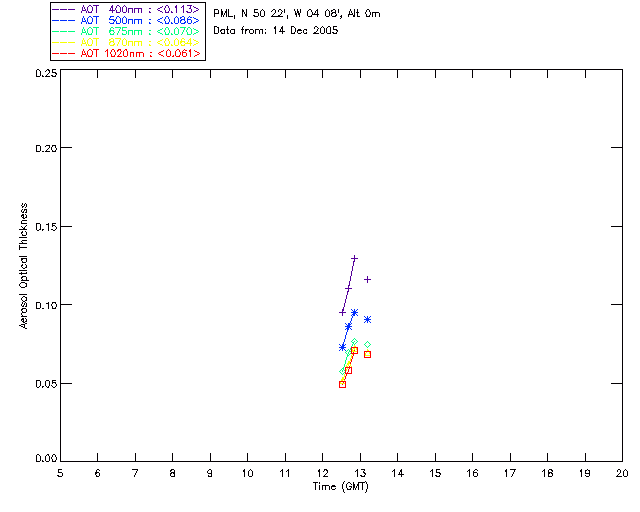Click the x-axis tick label 9

click(210, 473)
